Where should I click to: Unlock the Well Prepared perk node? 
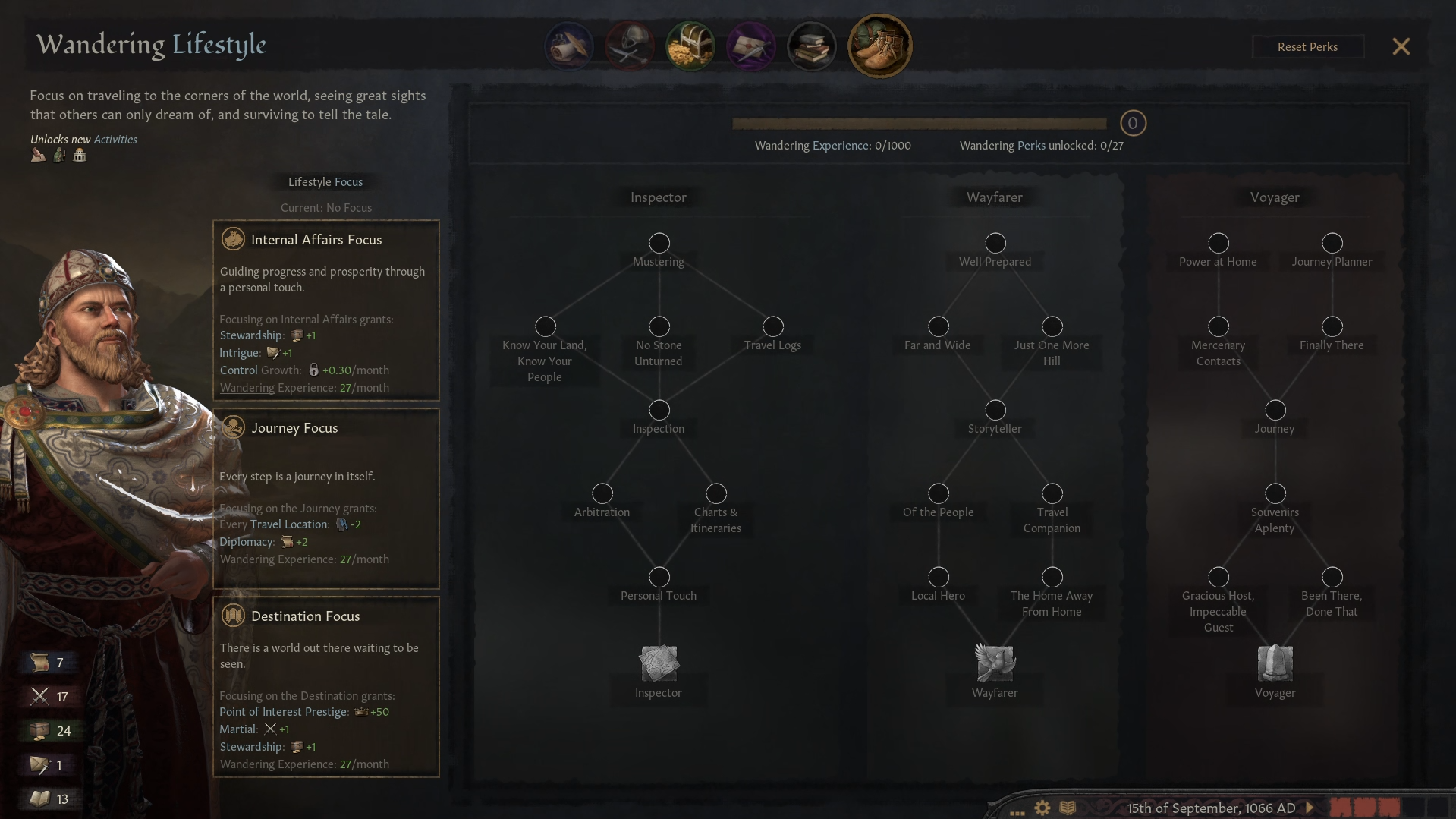tap(995, 243)
